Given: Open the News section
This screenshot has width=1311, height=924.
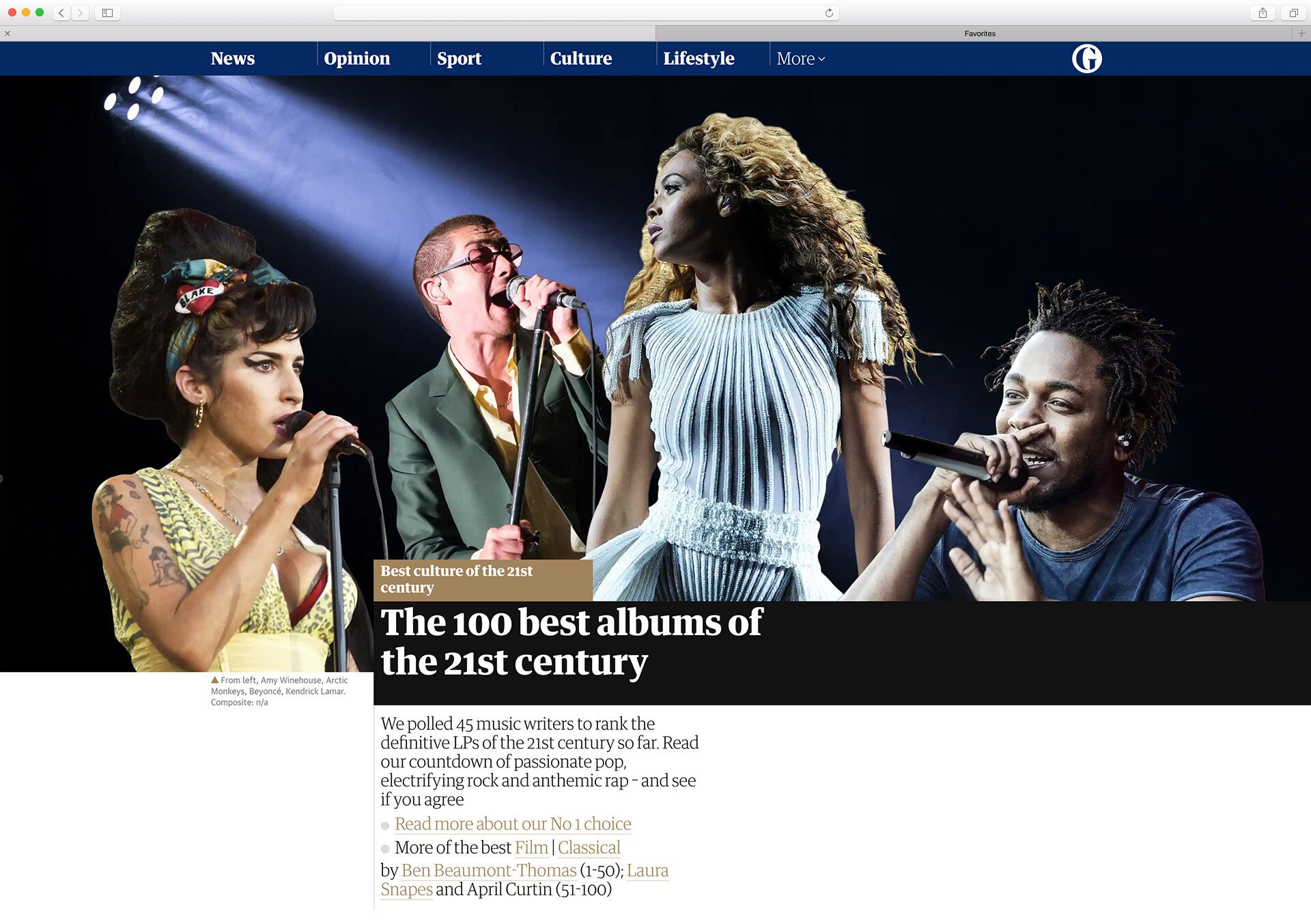Looking at the screenshot, I should pos(232,59).
